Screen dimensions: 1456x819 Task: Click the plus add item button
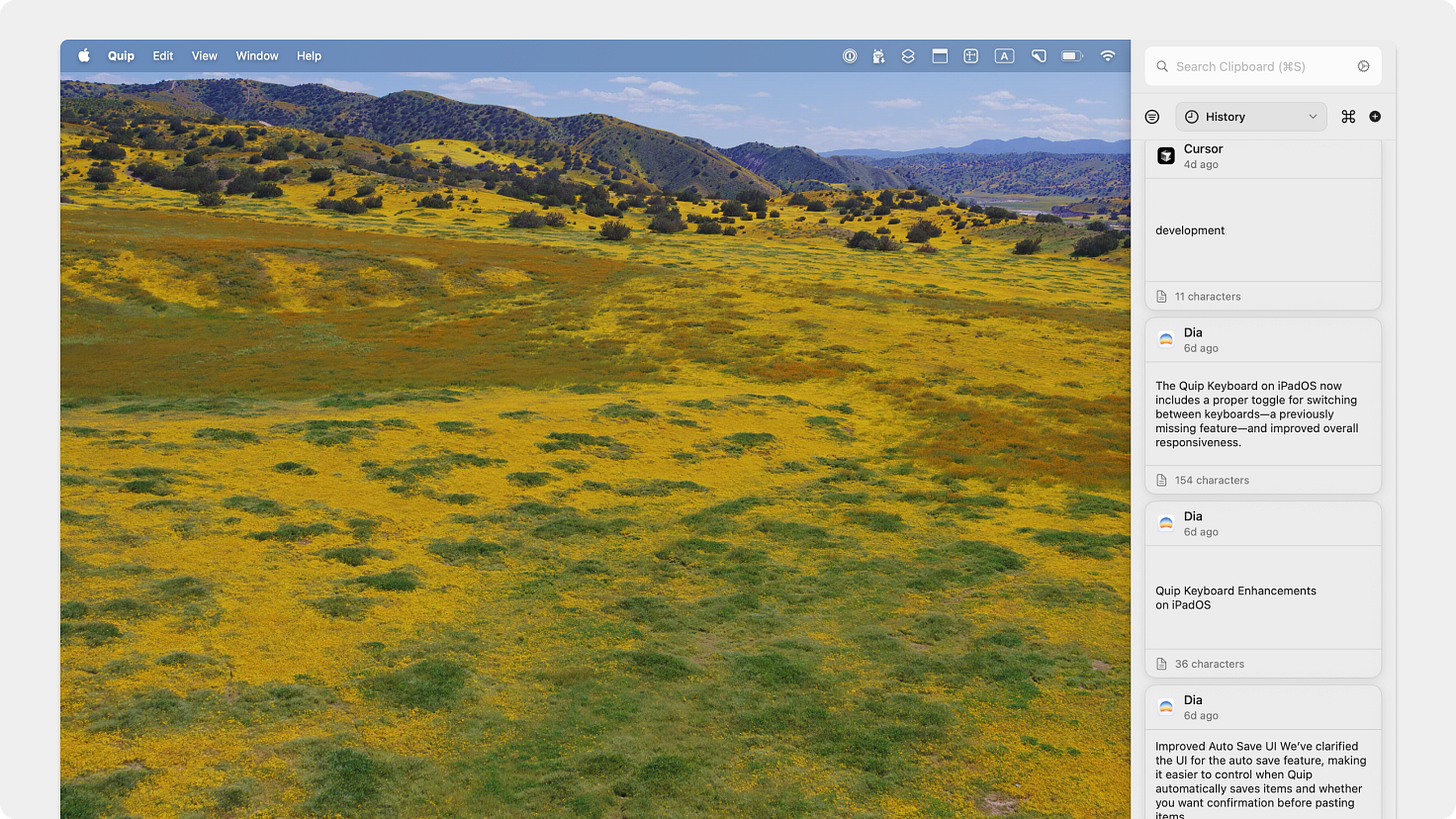tap(1375, 117)
